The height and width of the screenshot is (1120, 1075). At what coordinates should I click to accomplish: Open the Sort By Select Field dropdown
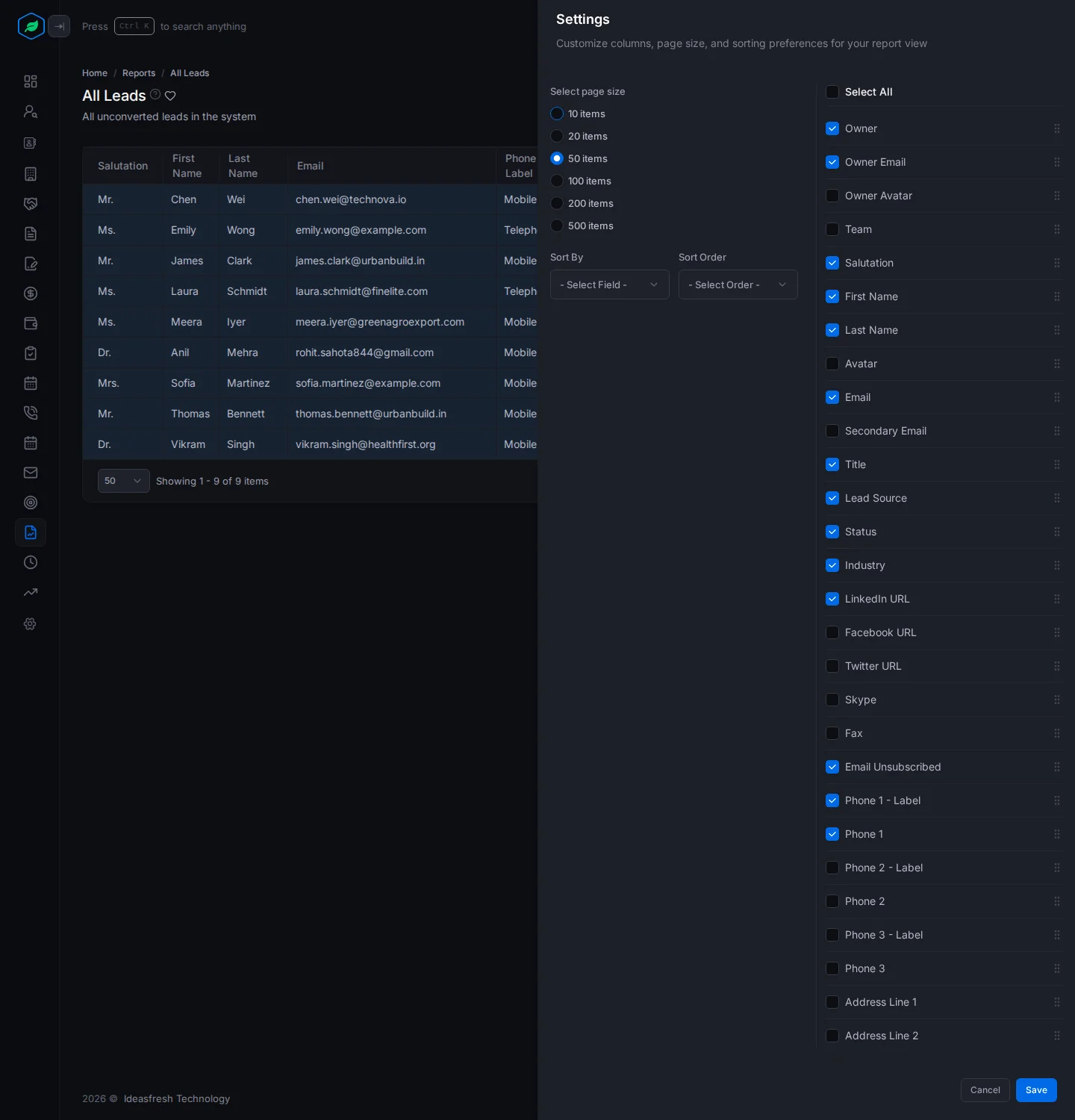pyautogui.click(x=610, y=284)
